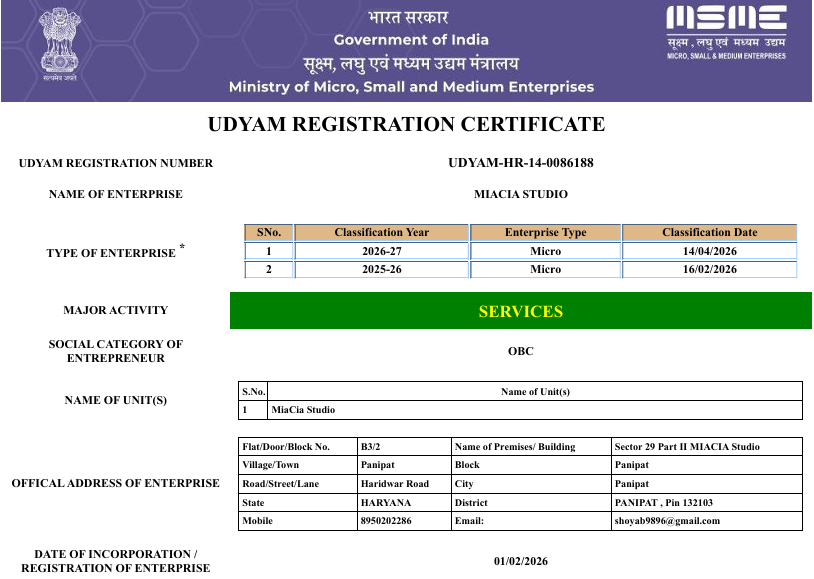Click the Classification Year column header
Viewport: 814px width, 579px height.
[x=382, y=232]
